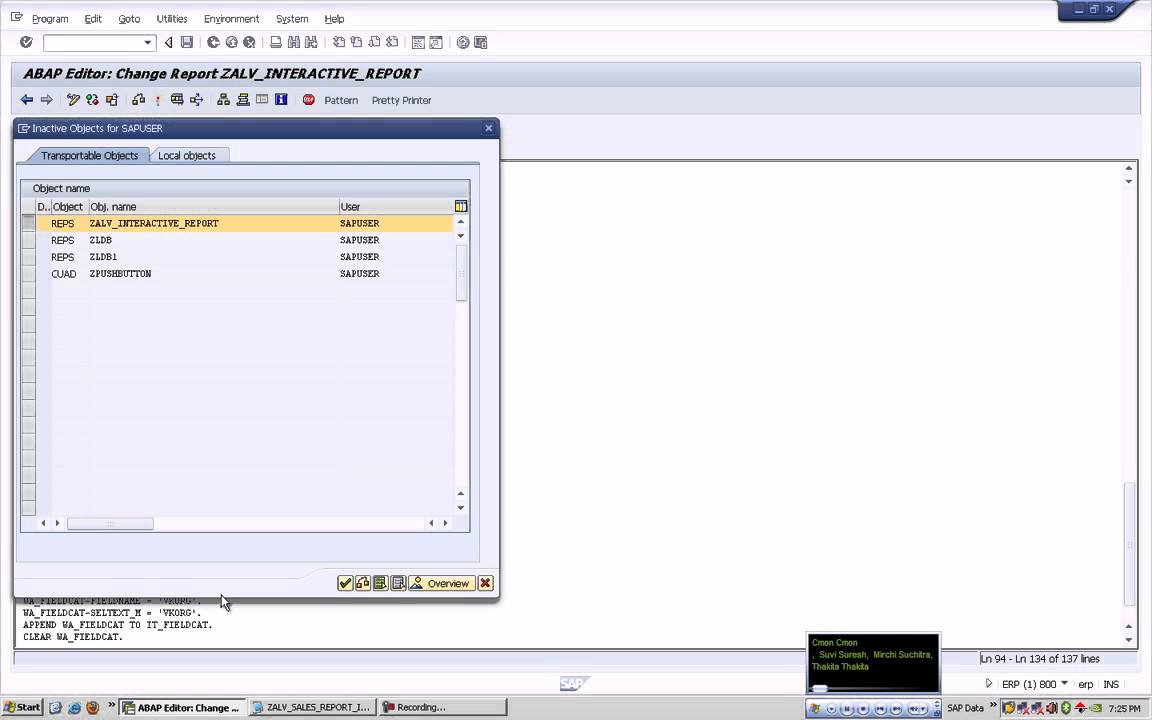Open the Help menu

[334, 19]
